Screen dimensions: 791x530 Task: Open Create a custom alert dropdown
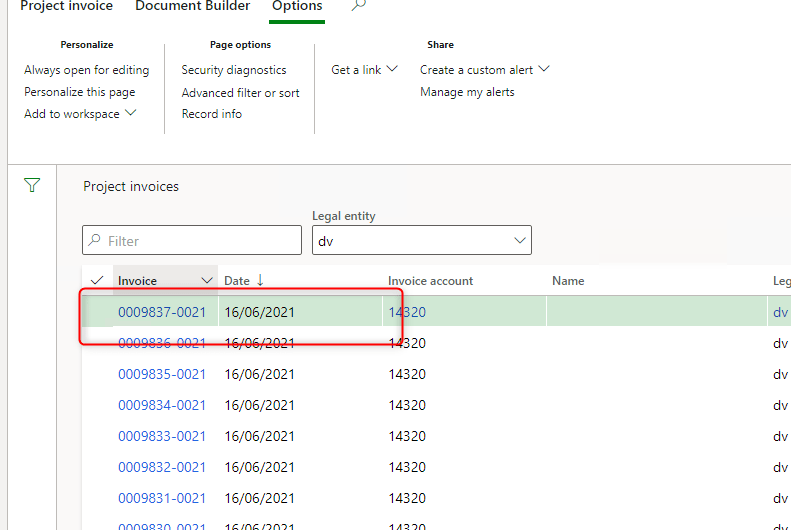[484, 70]
